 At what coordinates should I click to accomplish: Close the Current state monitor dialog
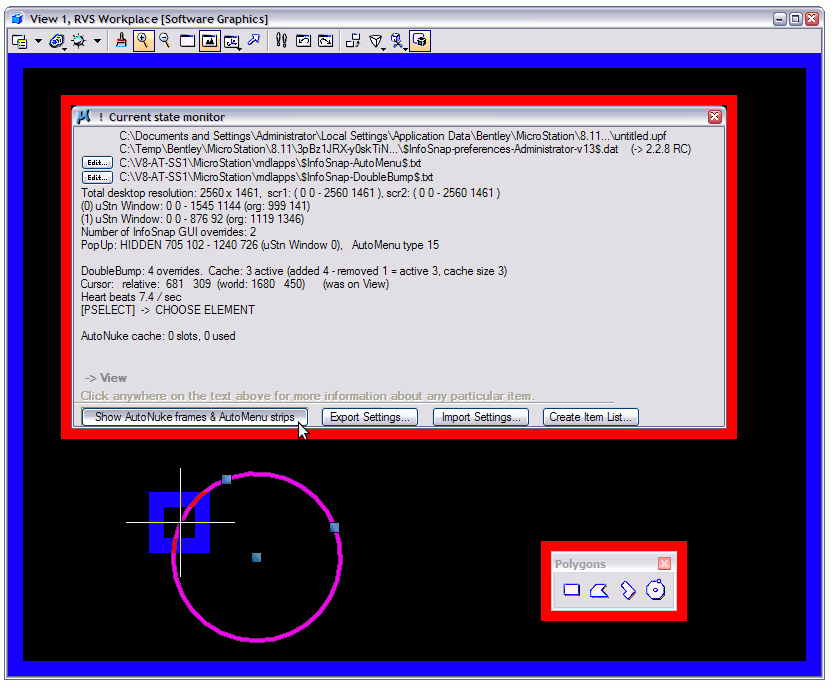click(x=715, y=117)
